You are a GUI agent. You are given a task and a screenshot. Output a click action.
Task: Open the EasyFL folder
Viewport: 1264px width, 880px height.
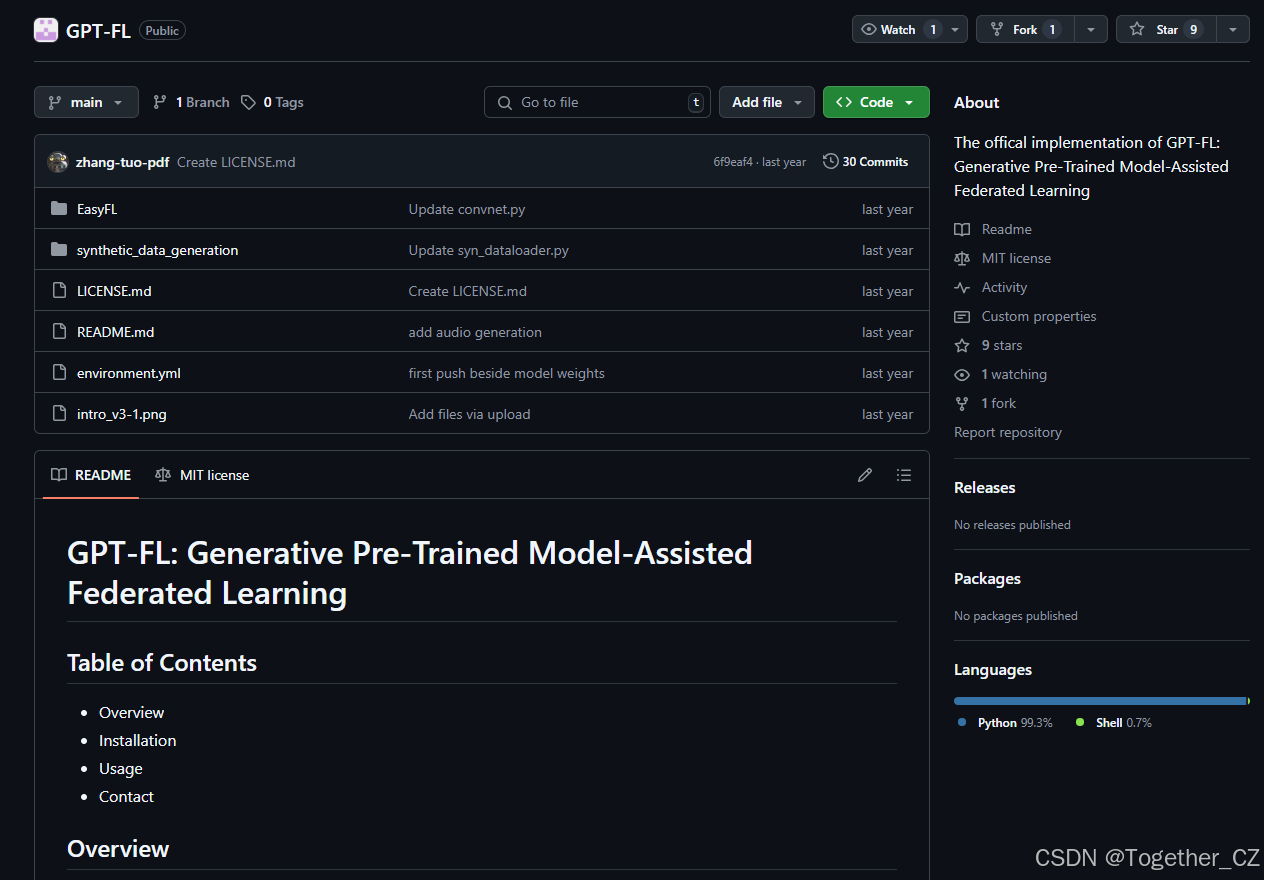(x=97, y=208)
